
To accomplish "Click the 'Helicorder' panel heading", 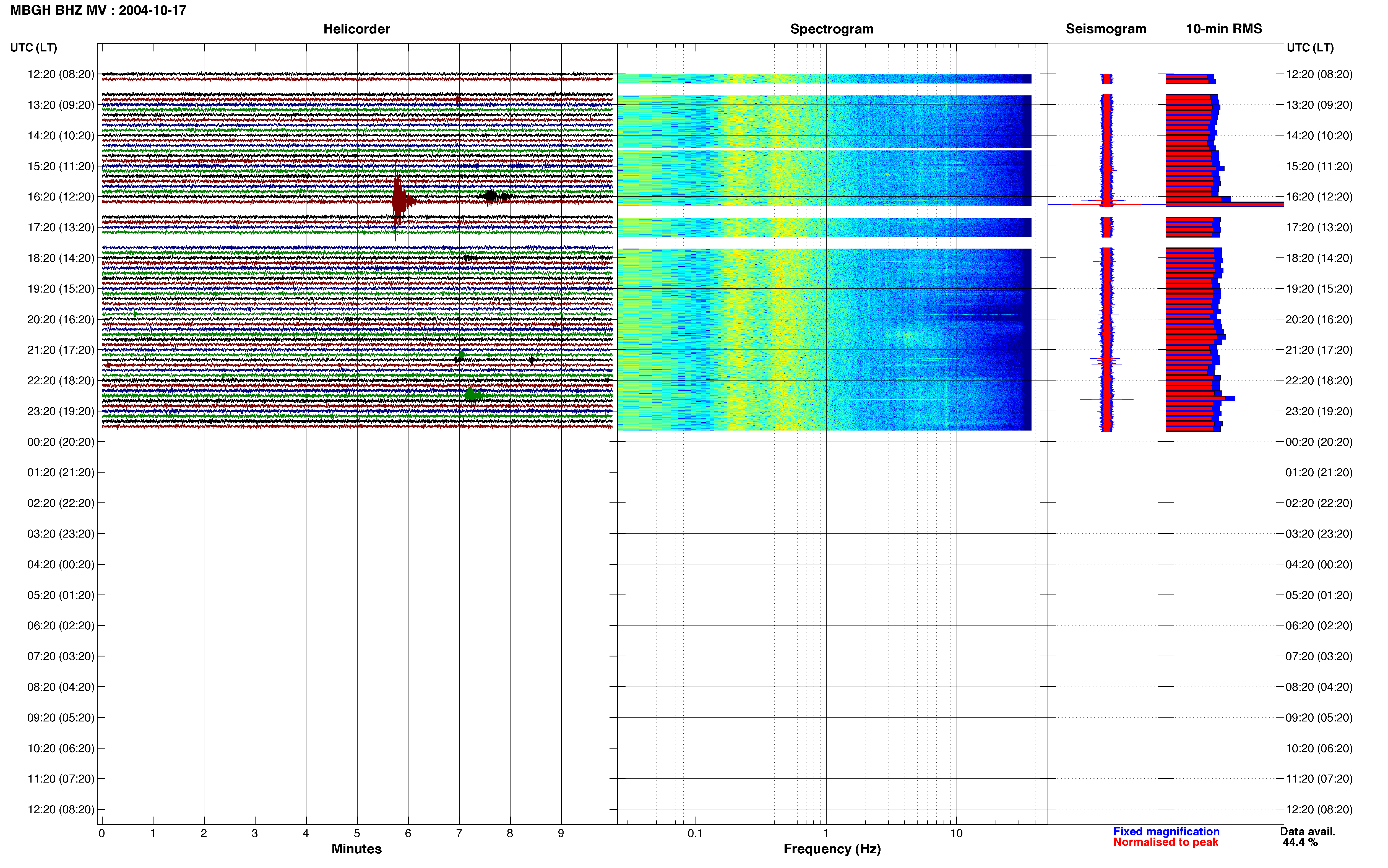I will pos(356,29).
